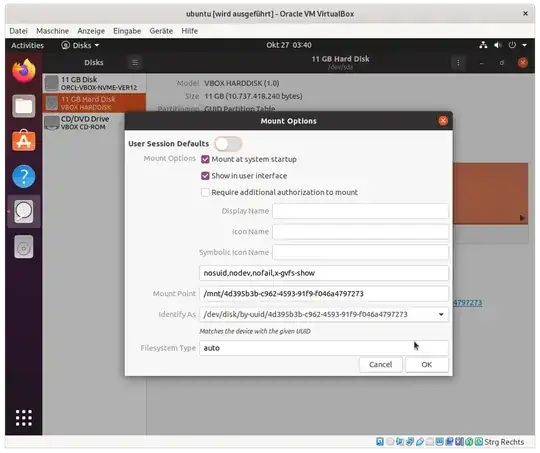Click the Mount Point field
The height and width of the screenshot is (453, 540).
324,294
